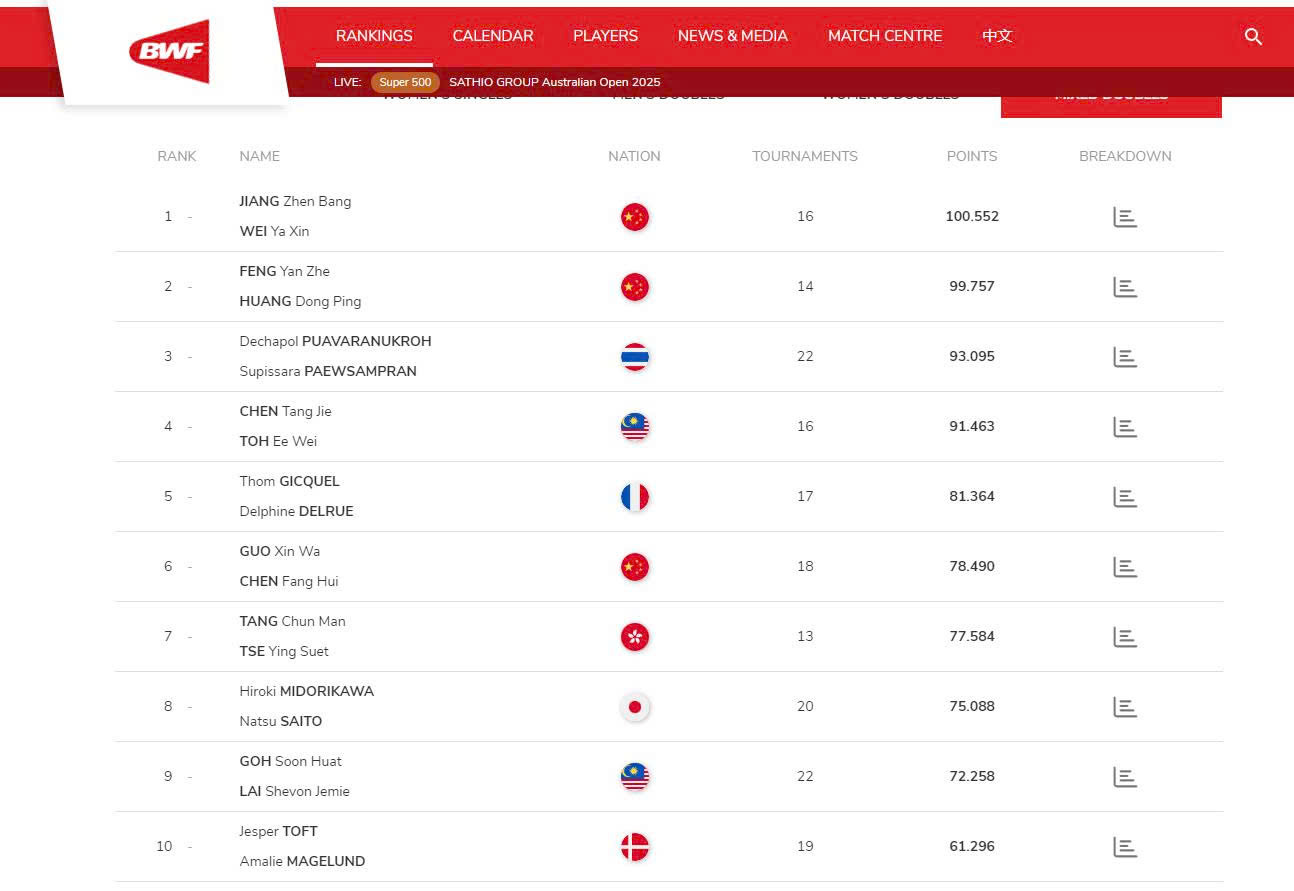Click the Japan flag icon in rank 8 row

coord(635,707)
